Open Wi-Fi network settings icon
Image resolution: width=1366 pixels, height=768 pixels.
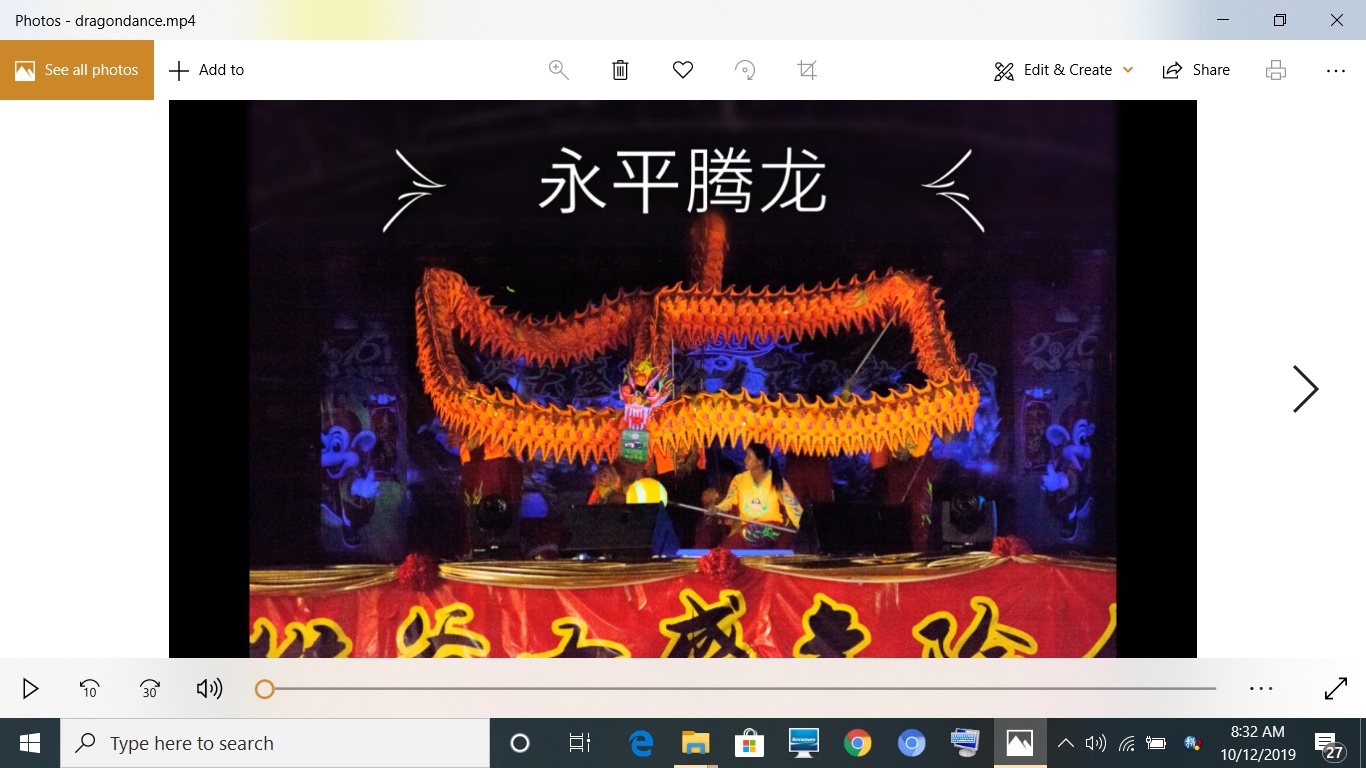tap(1127, 743)
